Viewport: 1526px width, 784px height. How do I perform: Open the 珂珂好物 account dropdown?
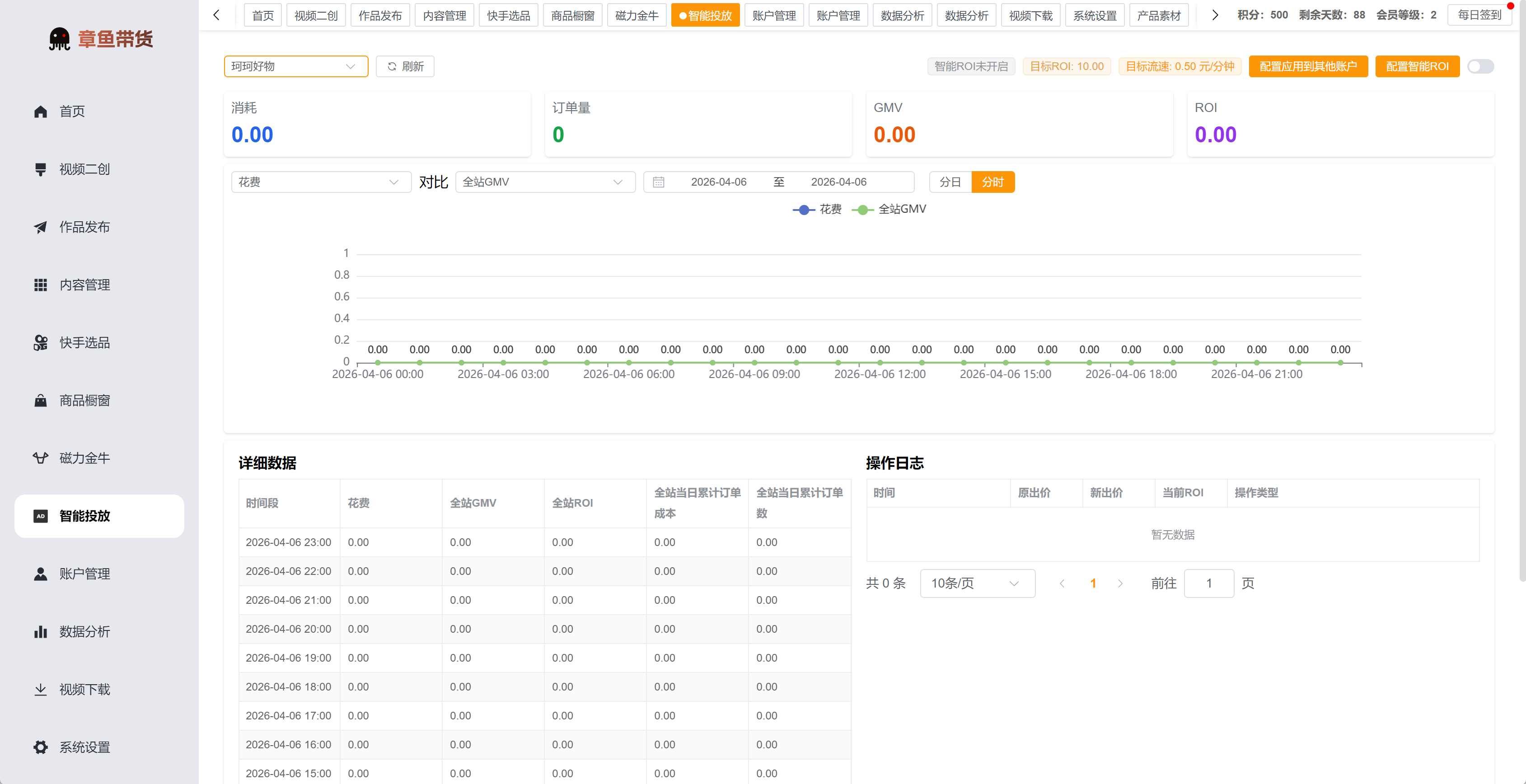pyautogui.click(x=295, y=66)
